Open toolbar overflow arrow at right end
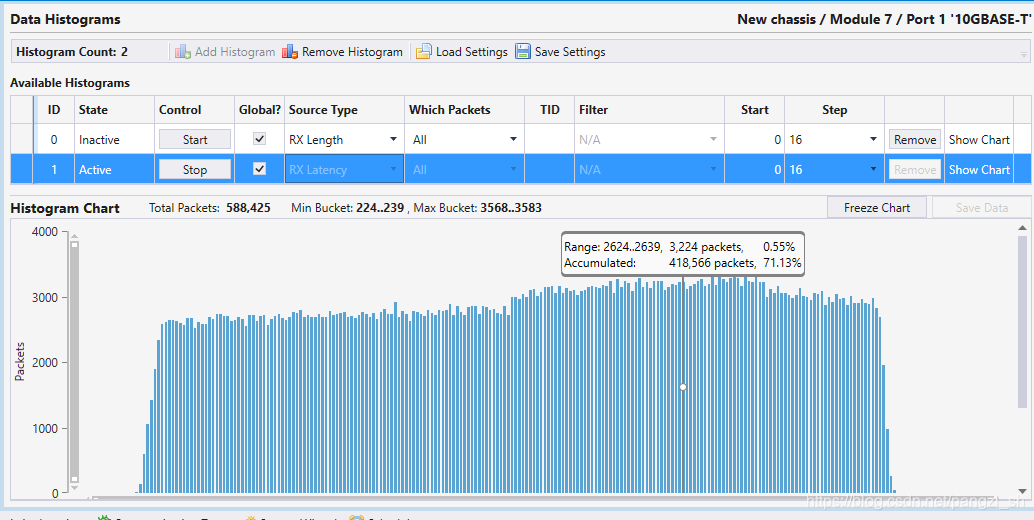Image resolution: width=1034 pixels, height=520 pixels. [1023, 55]
